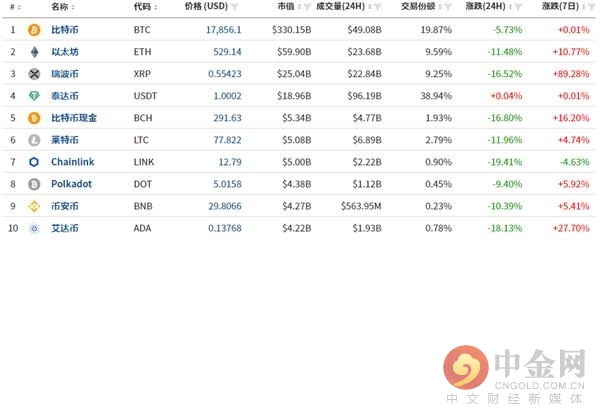600x417 pixels.
Task: Click the USDT ticker code
Action: pos(145,96)
